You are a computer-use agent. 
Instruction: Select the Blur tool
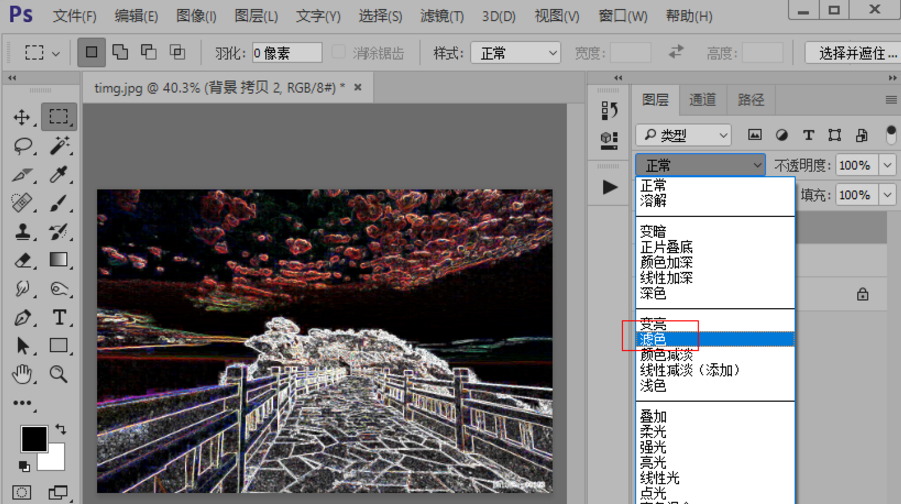(x=22, y=288)
